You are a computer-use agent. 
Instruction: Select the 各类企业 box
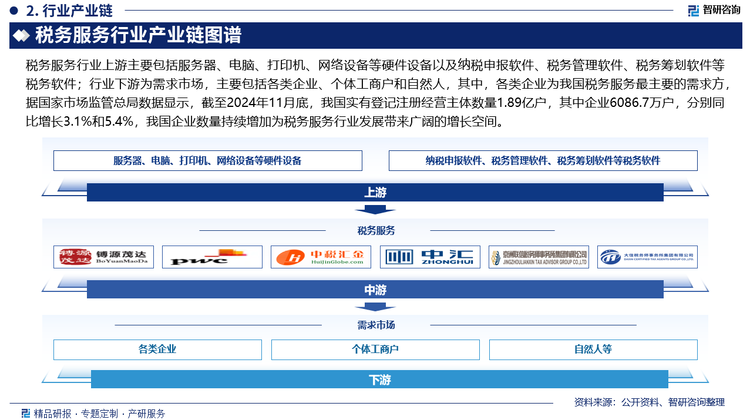point(157,349)
